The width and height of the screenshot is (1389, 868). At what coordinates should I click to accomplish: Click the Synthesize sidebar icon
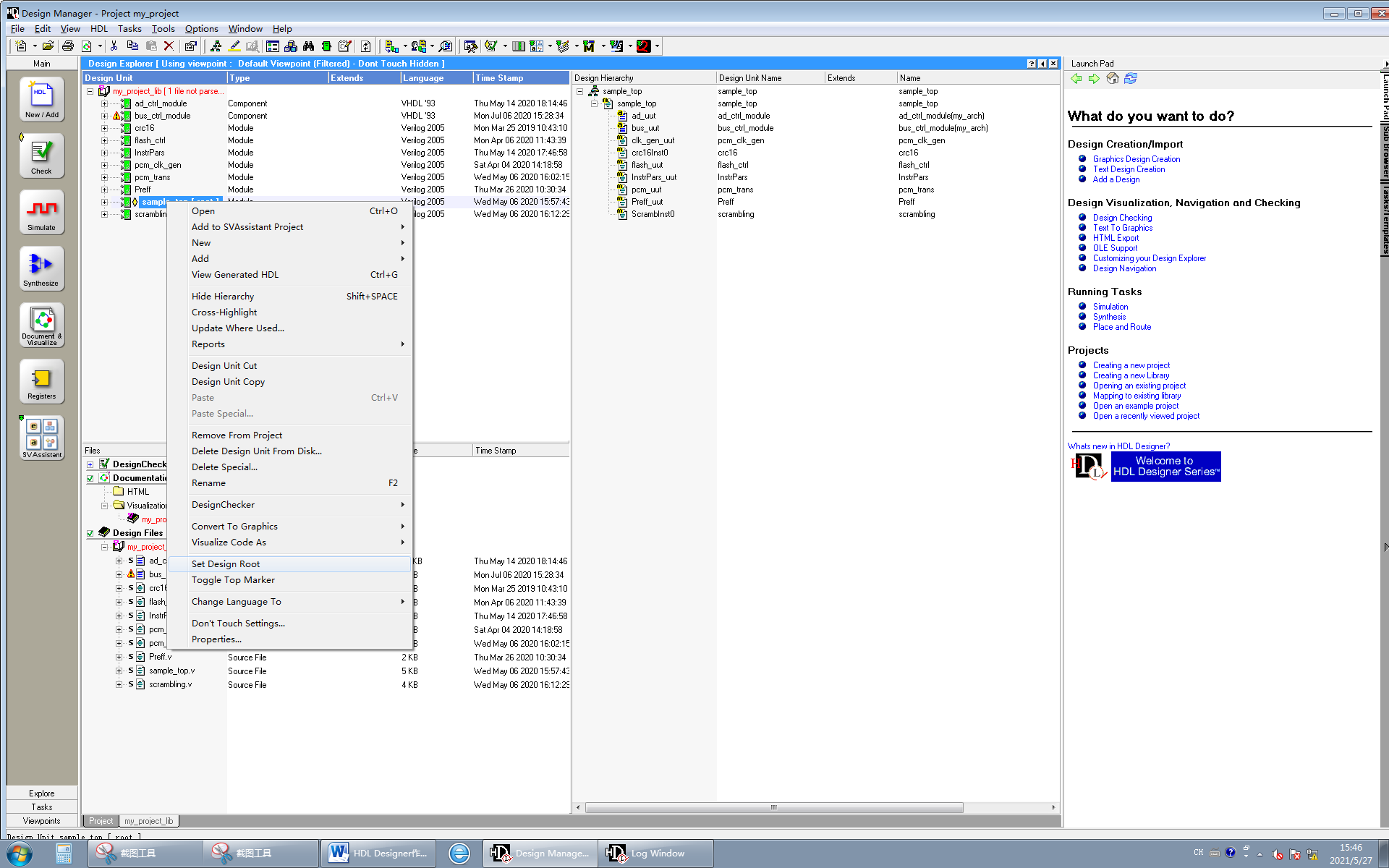[41, 268]
